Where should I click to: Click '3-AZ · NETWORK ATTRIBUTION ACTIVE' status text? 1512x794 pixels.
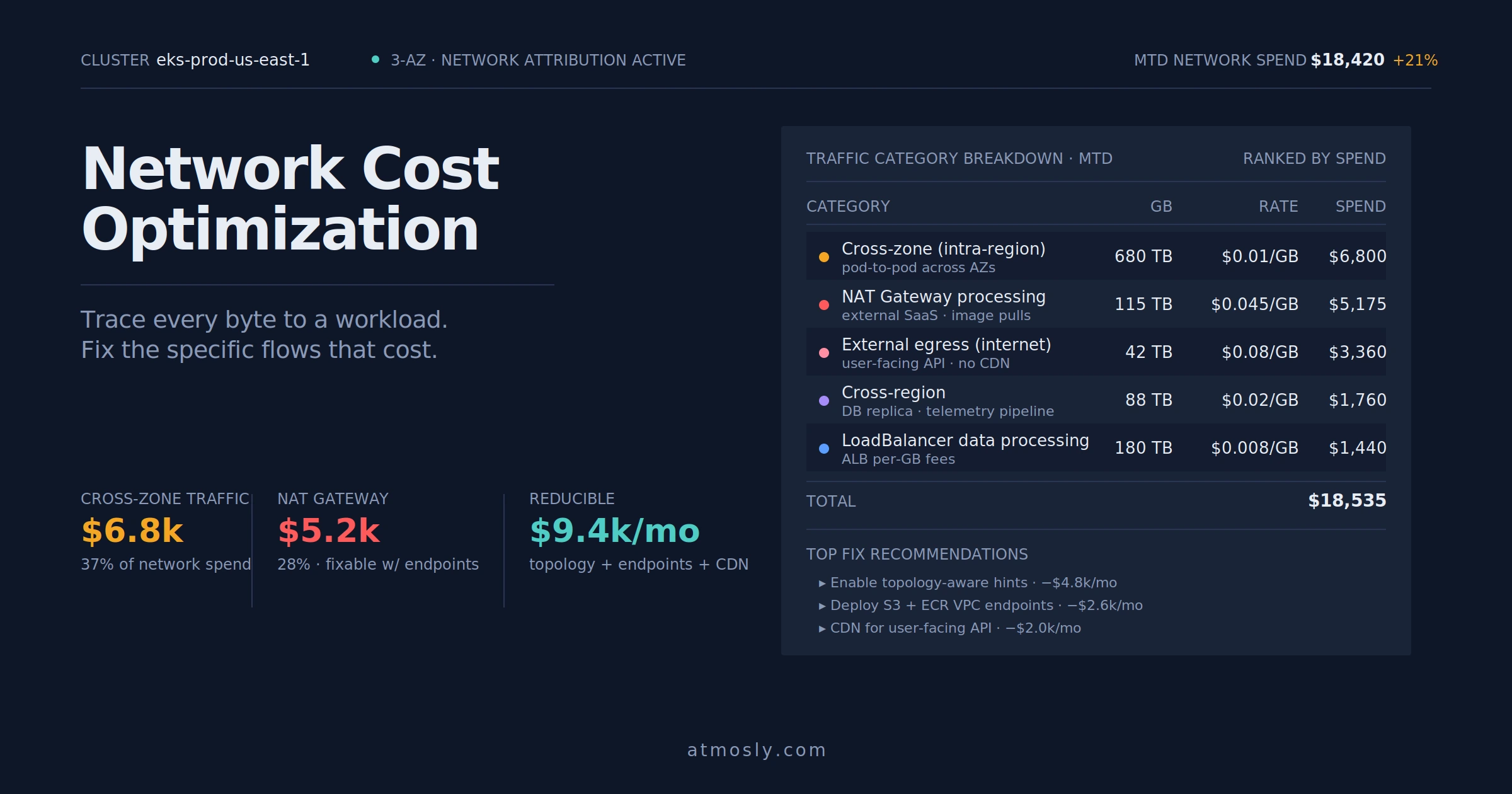pyautogui.click(x=538, y=60)
